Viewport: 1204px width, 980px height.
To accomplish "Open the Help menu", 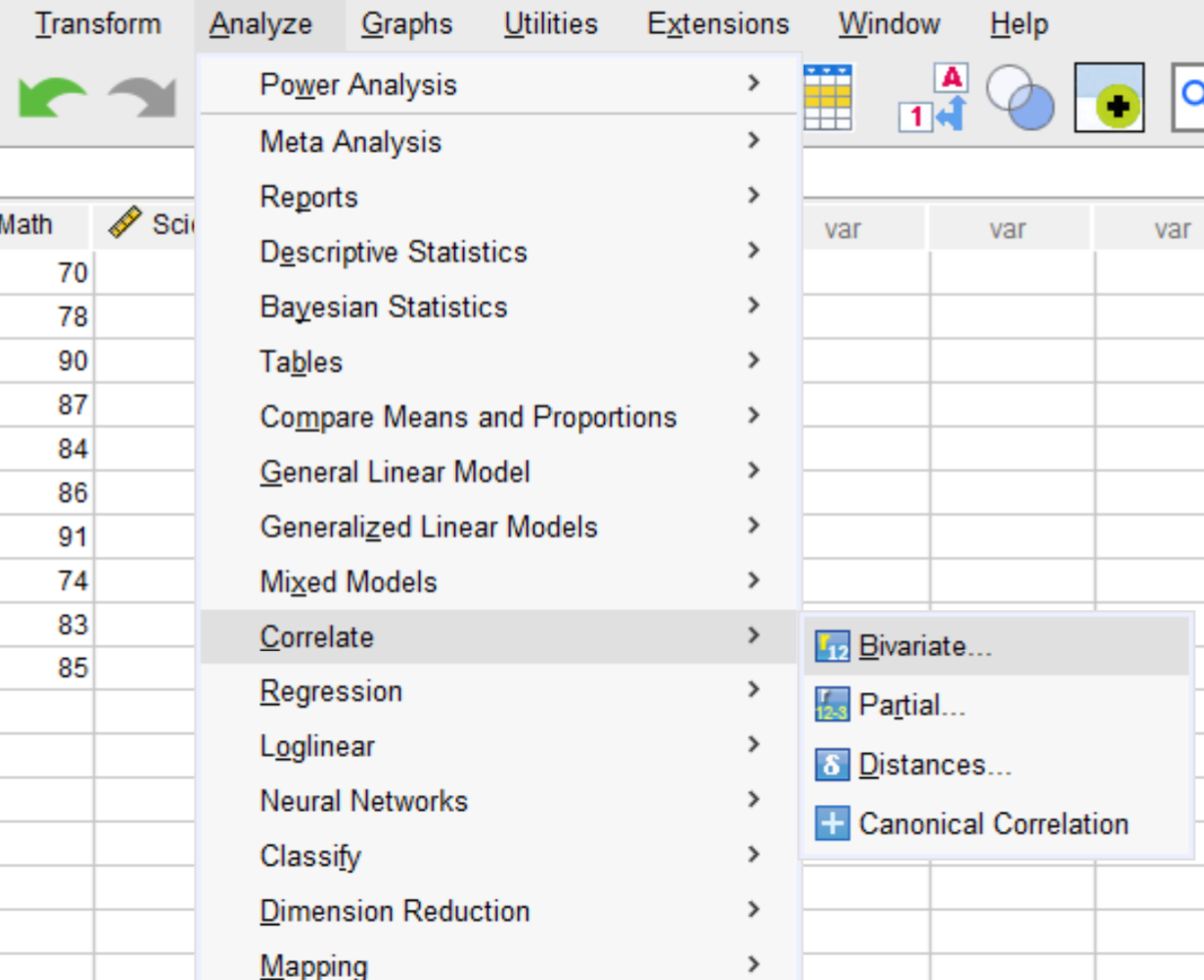I will pyautogui.click(x=1018, y=23).
